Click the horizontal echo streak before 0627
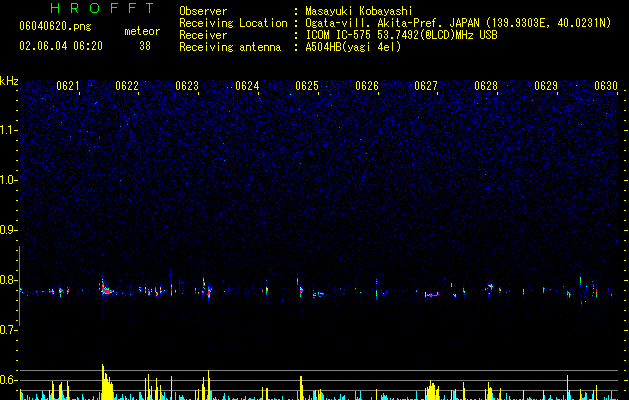Screen dimensions: 629x400 [x=432, y=295]
